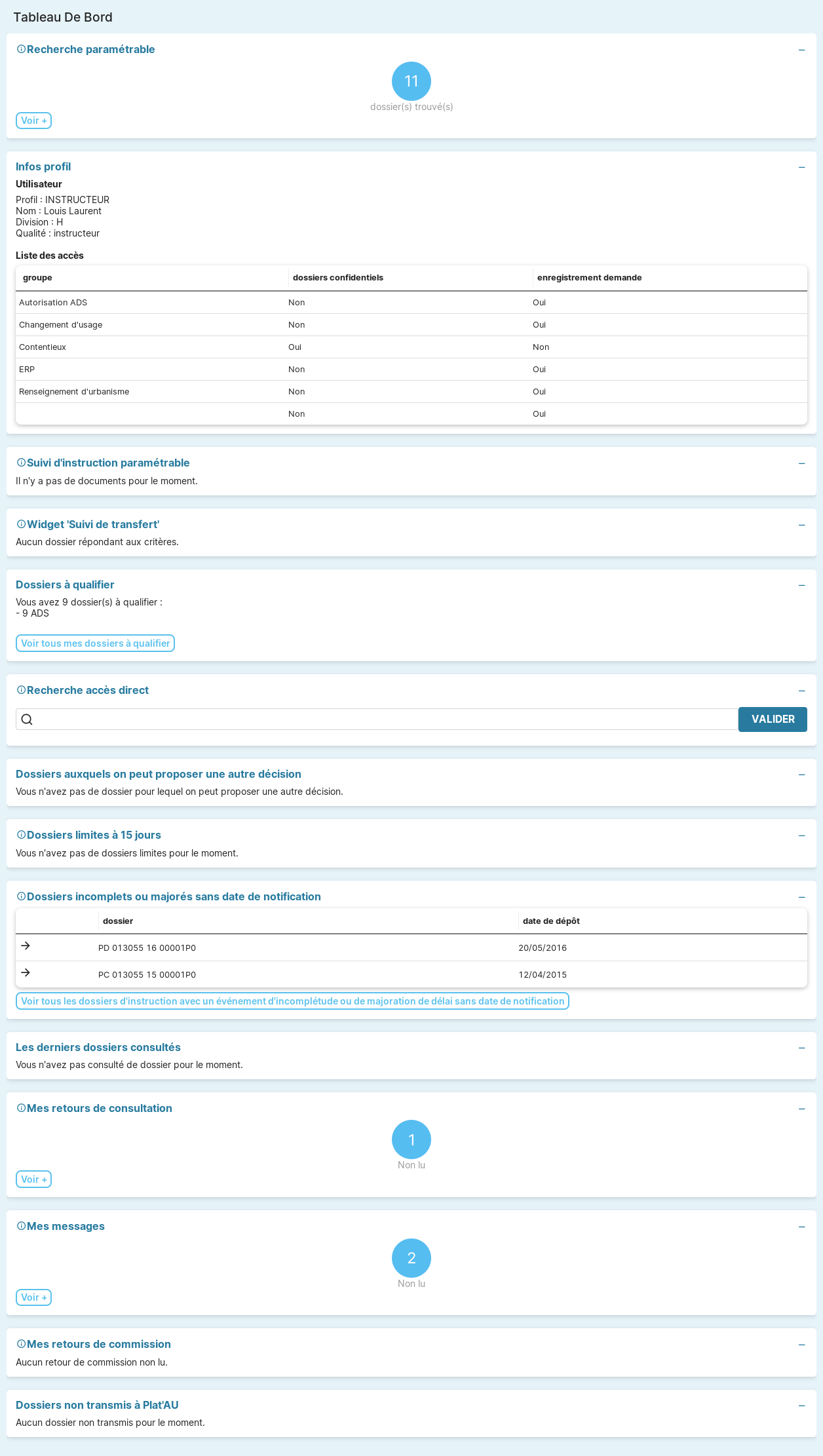Screen dimensions: 823x1456
Task: Click info icon next to Suivi d'instruction paramétrable
Action: pyautogui.click(x=21, y=463)
